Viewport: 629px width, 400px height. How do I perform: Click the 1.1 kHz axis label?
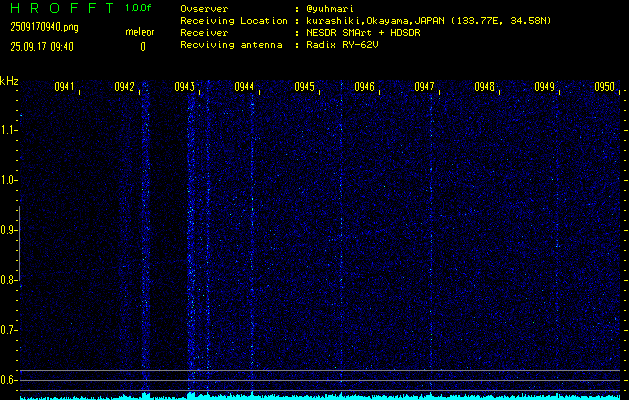(8, 130)
